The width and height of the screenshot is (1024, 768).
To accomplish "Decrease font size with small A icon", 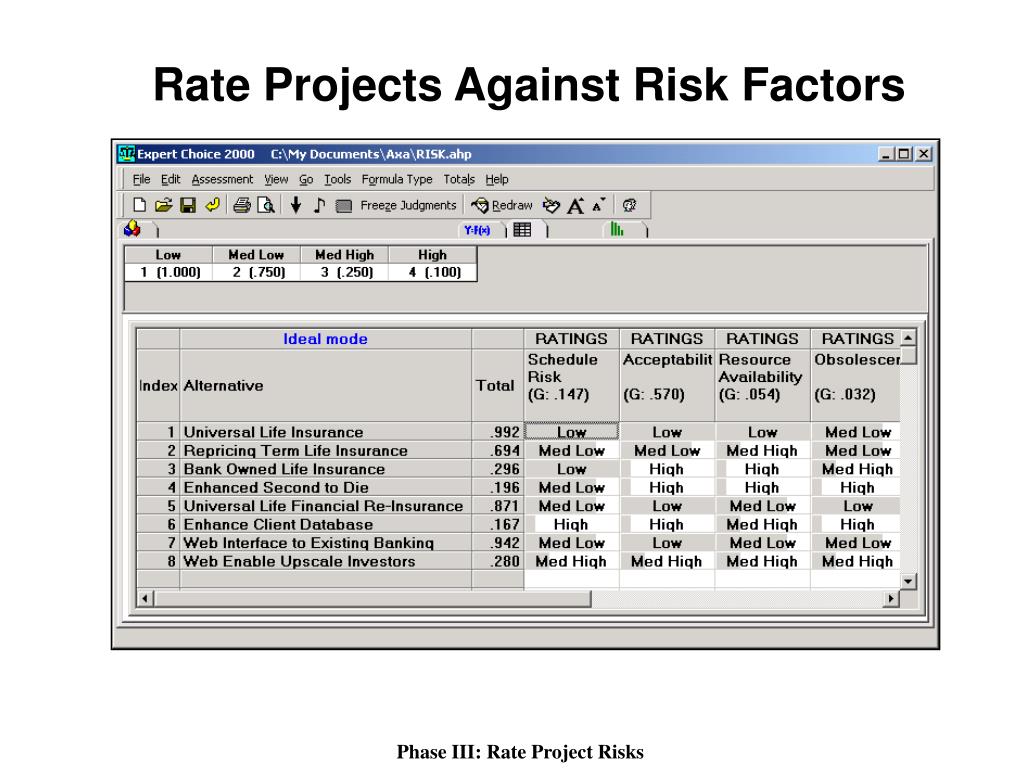I will [x=598, y=205].
